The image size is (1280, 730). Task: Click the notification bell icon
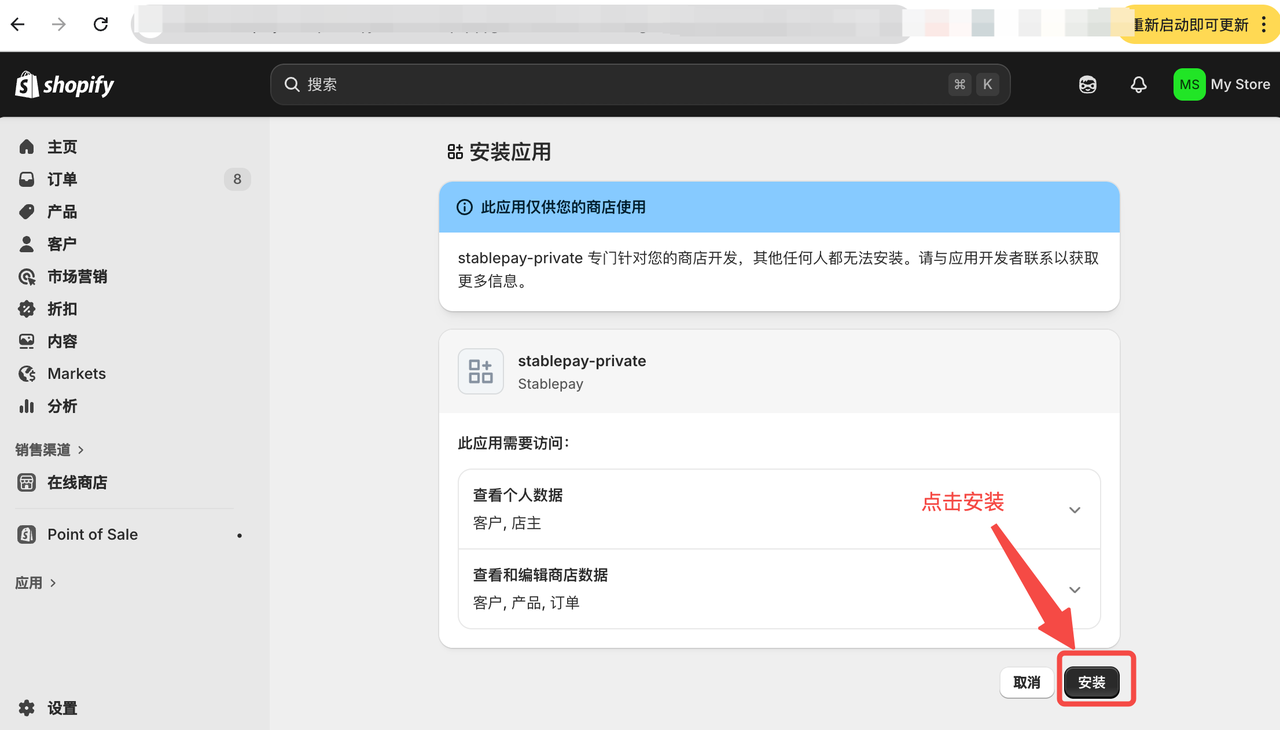point(1138,84)
